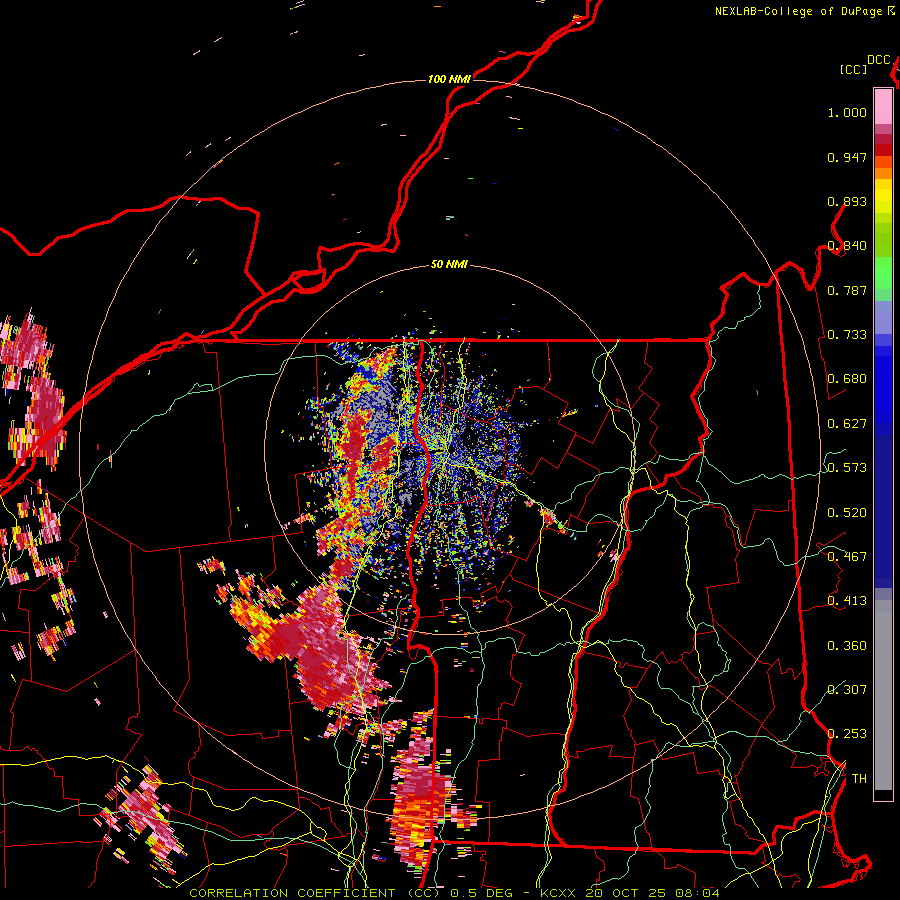Image resolution: width=900 pixels, height=900 pixels.
Task: Click the 0.787 legend value
Action: coord(847,290)
